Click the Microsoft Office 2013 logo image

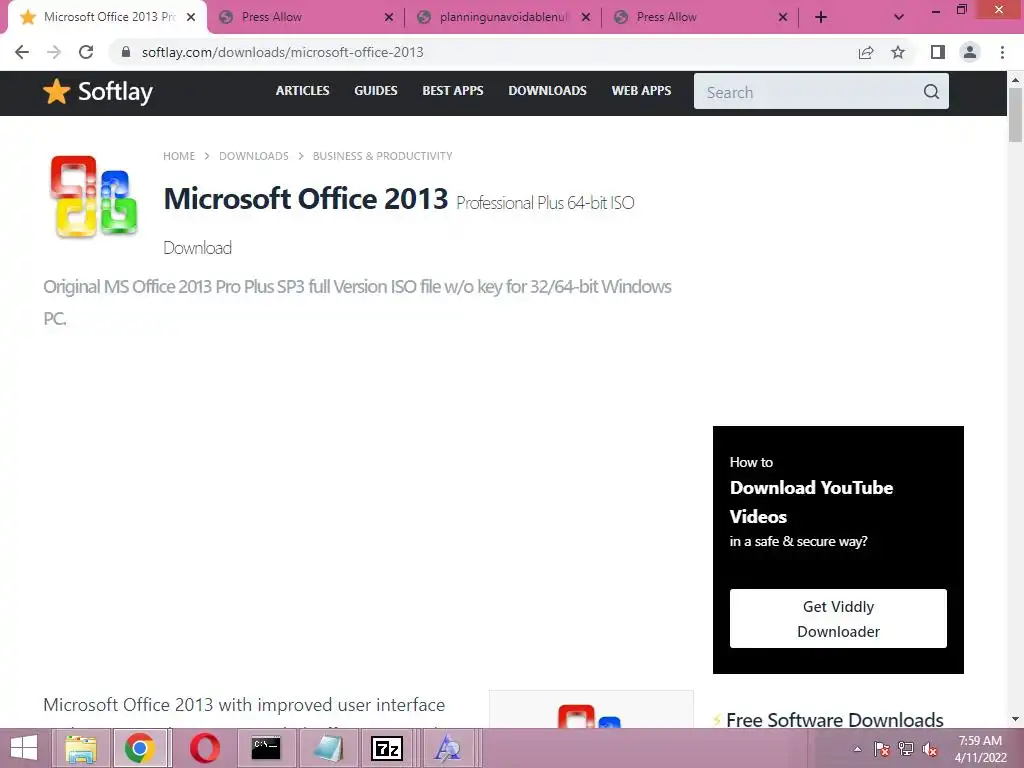(x=93, y=196)
